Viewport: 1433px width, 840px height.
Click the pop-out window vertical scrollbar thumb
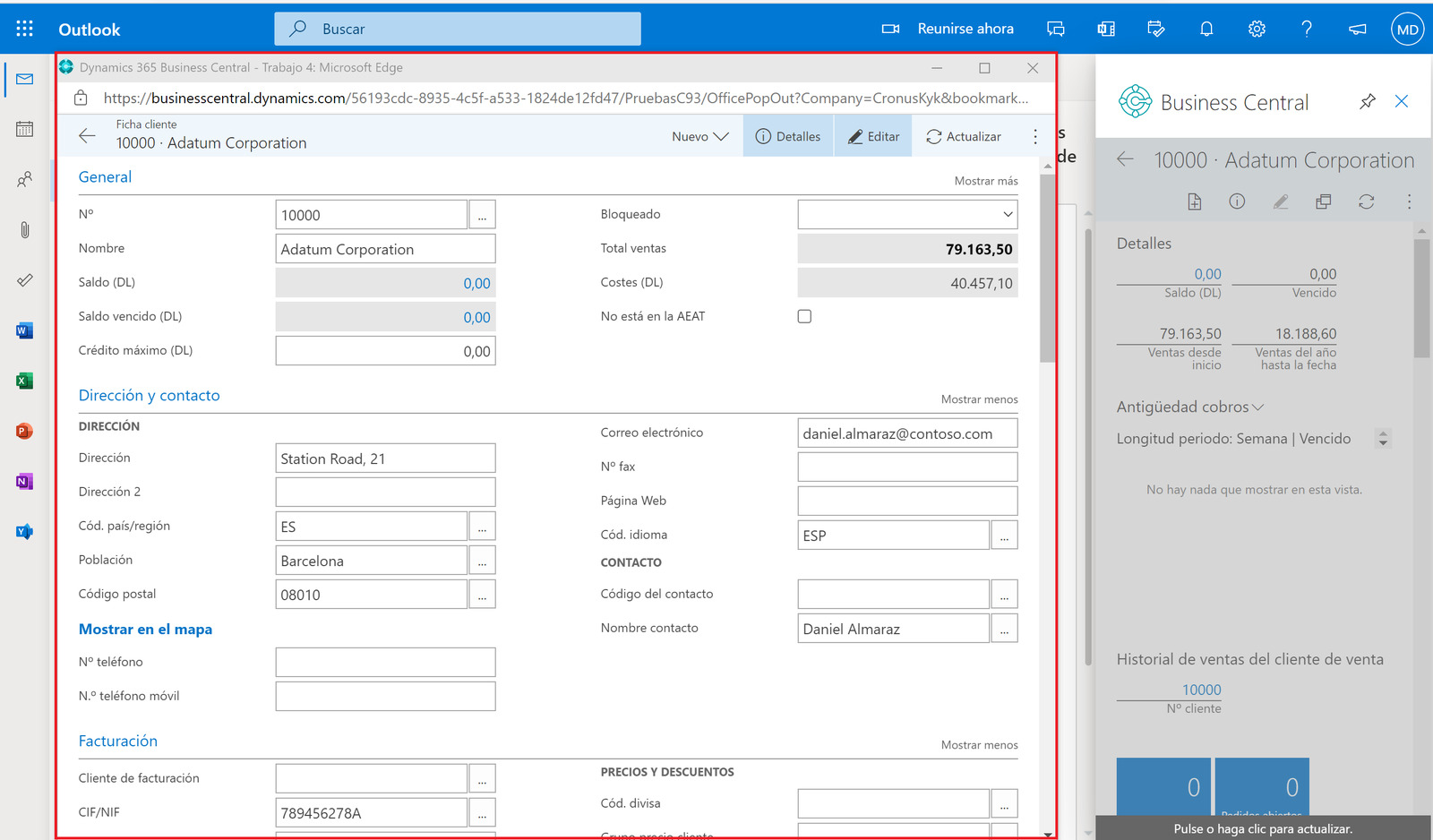(x=1047, y=269)
